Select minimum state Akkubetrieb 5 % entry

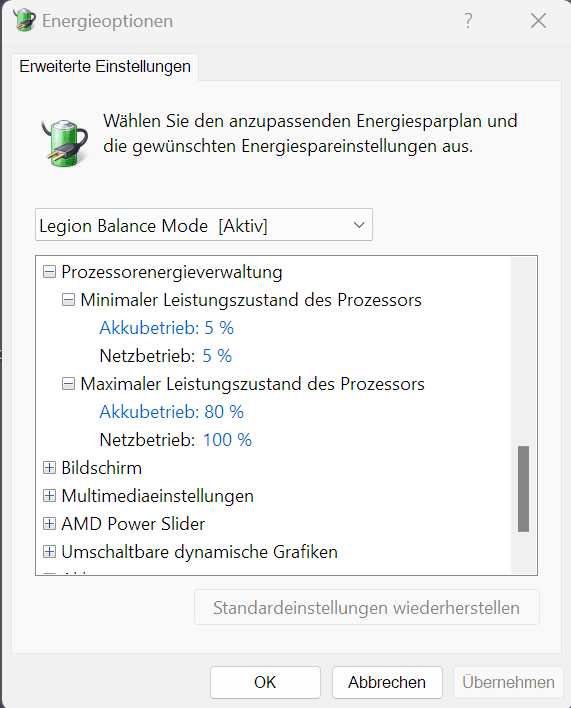point(167,328)
